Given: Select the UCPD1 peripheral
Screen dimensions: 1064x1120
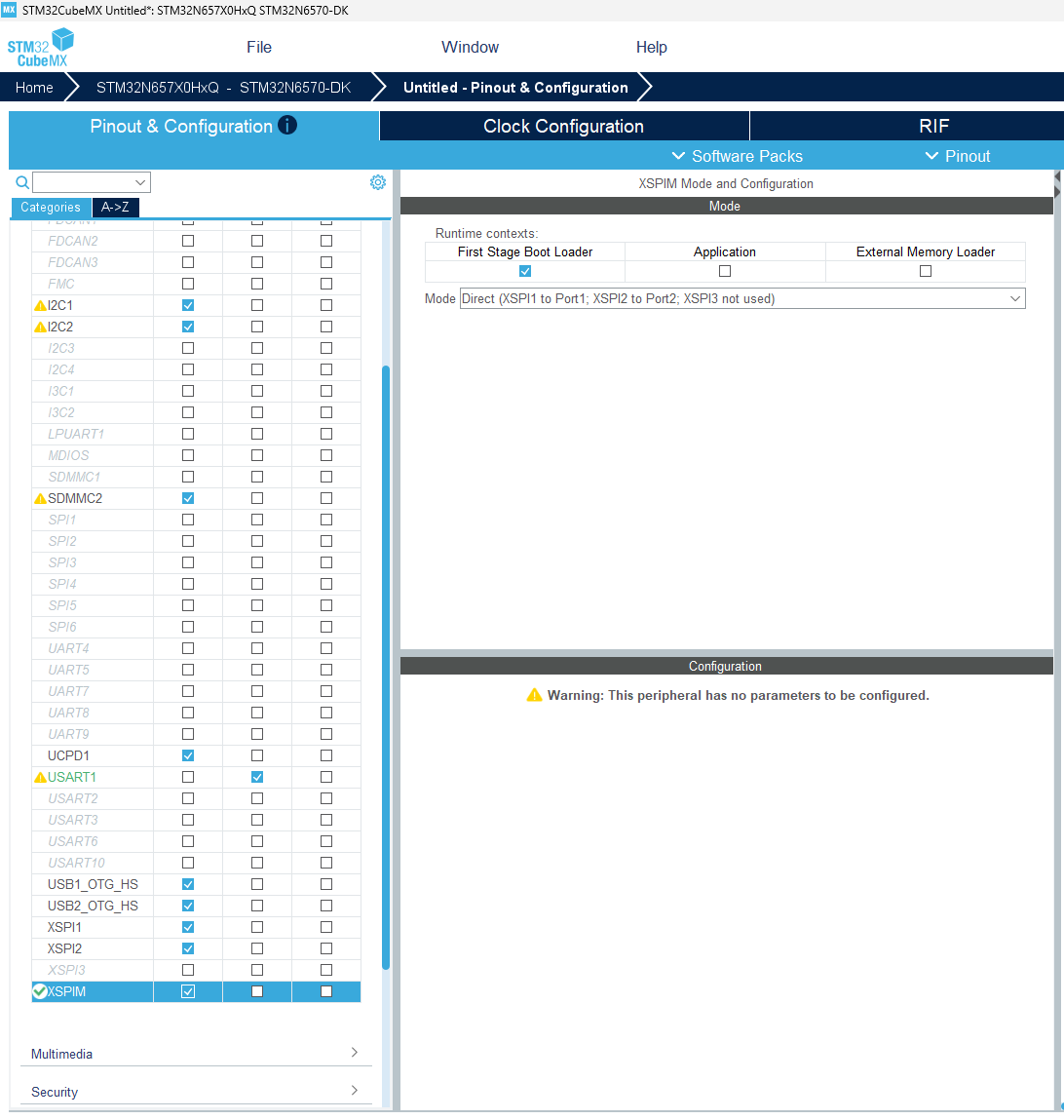Looking at the screenshot, I should click(x=68, y=755).
